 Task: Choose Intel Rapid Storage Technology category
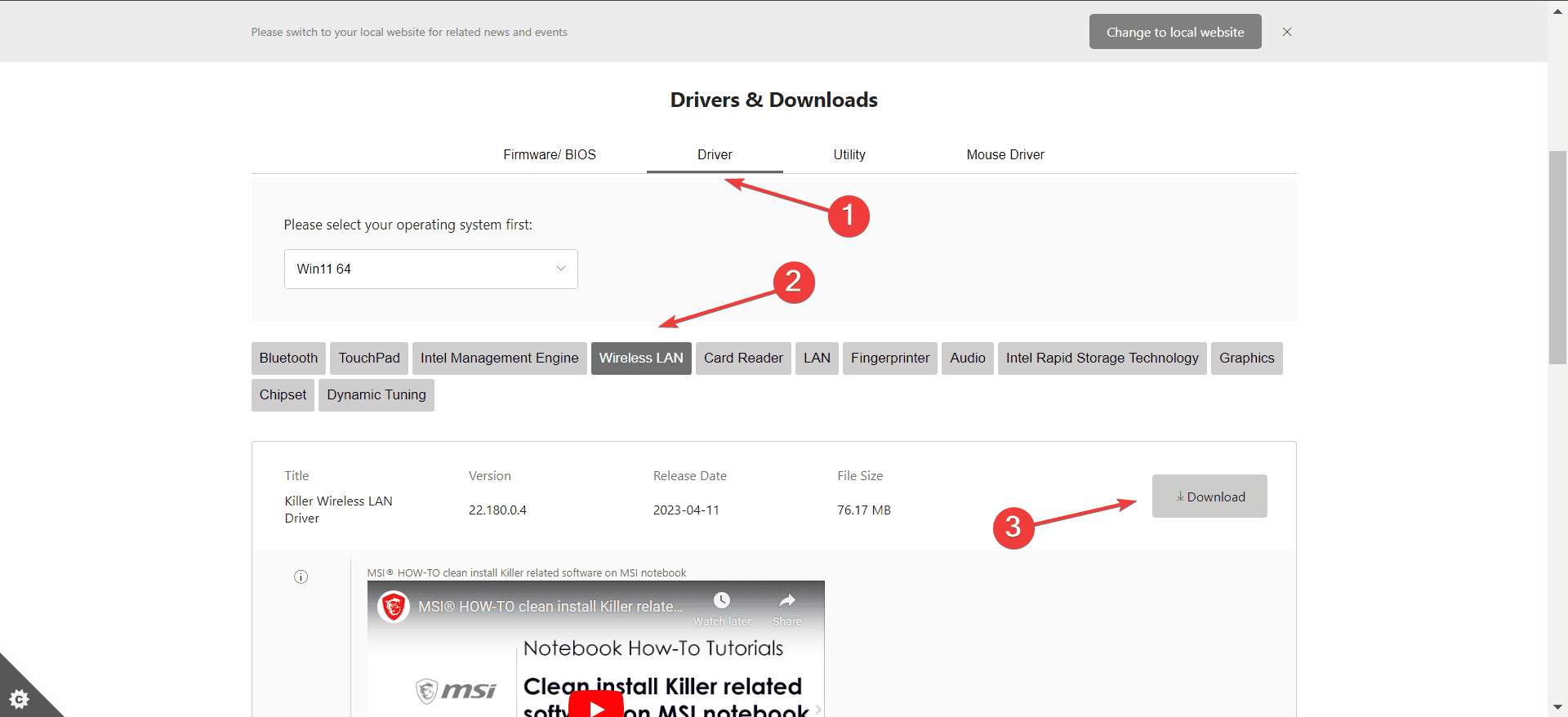[x=1102, y=358]
